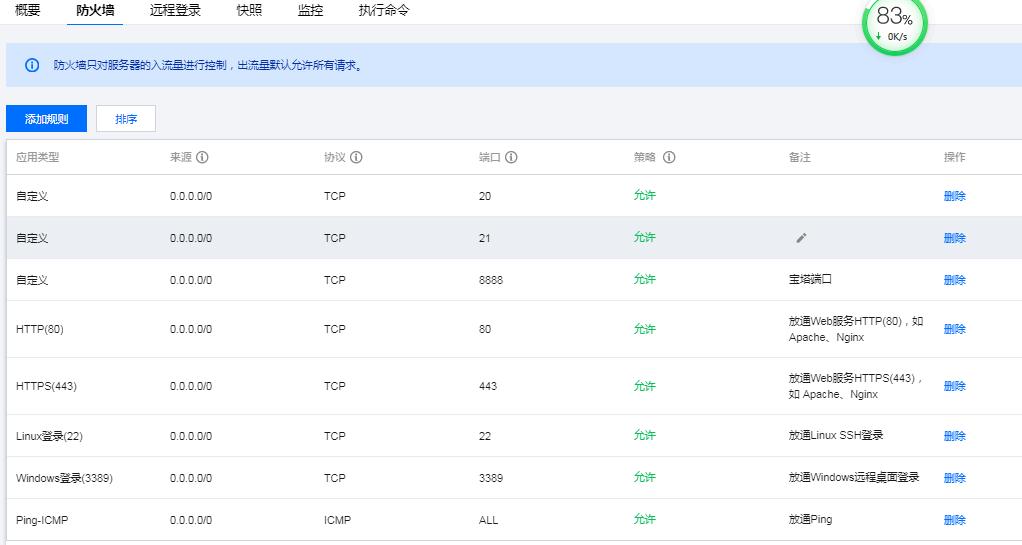Click the 宝塔端口 remark text
The image size is (1022, 545).
coord(810,279)
